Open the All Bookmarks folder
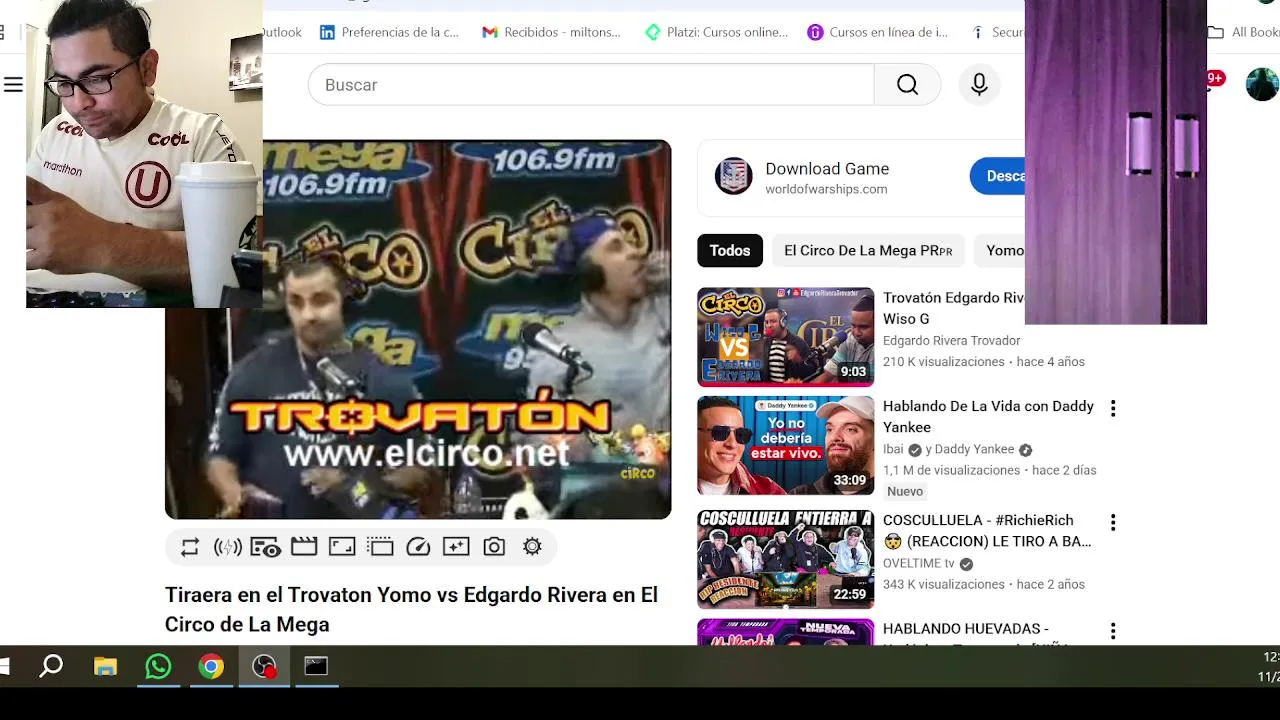The height and width of the screenshot is (720, 1280). 1243,32
